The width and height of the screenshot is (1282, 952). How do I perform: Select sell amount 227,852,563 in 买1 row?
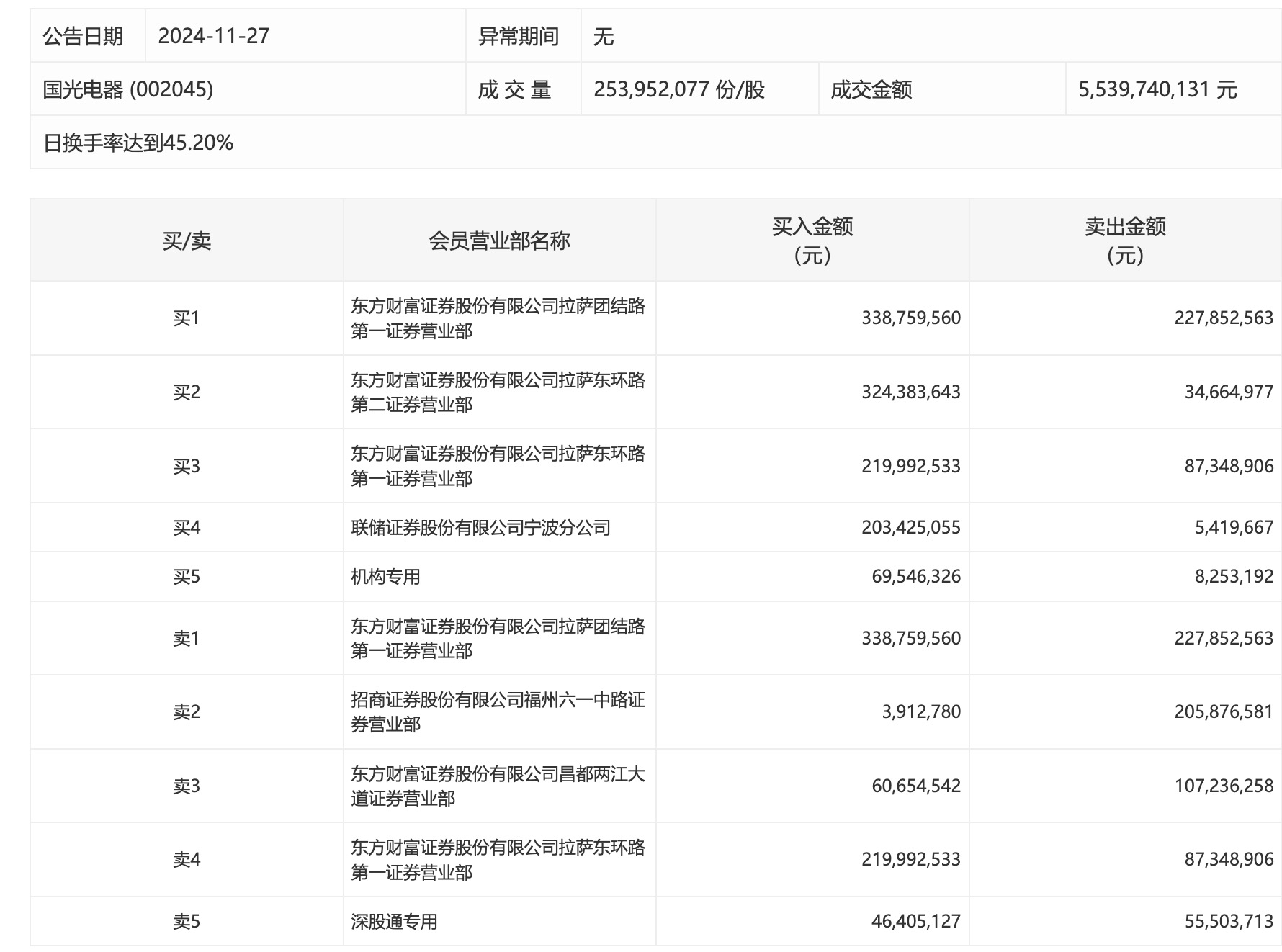click(x=1224, y=318)
